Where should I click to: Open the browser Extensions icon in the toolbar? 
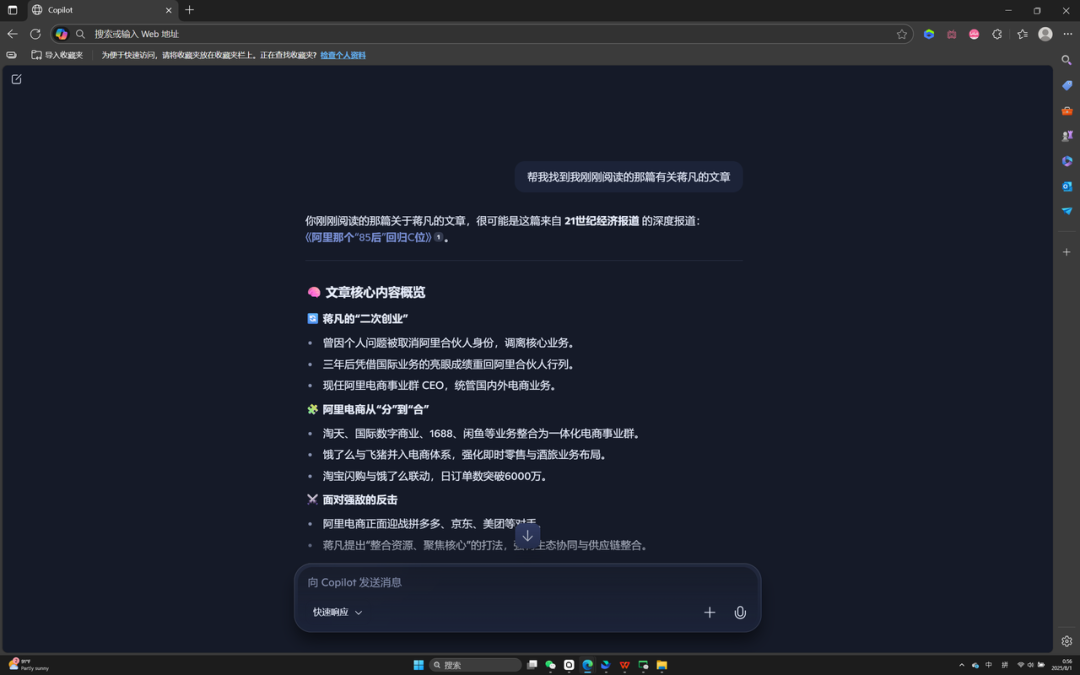click(996, 33)
